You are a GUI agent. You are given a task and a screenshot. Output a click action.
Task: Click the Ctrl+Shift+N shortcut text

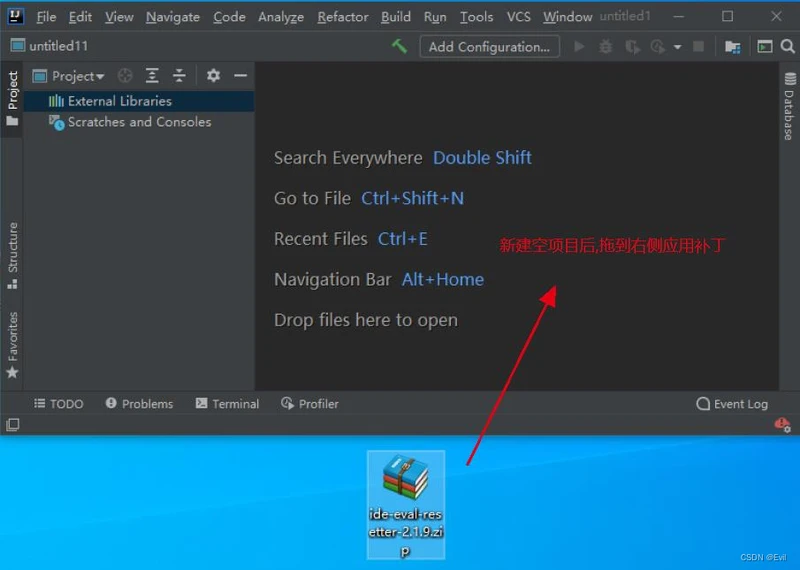tap(412, 198)
